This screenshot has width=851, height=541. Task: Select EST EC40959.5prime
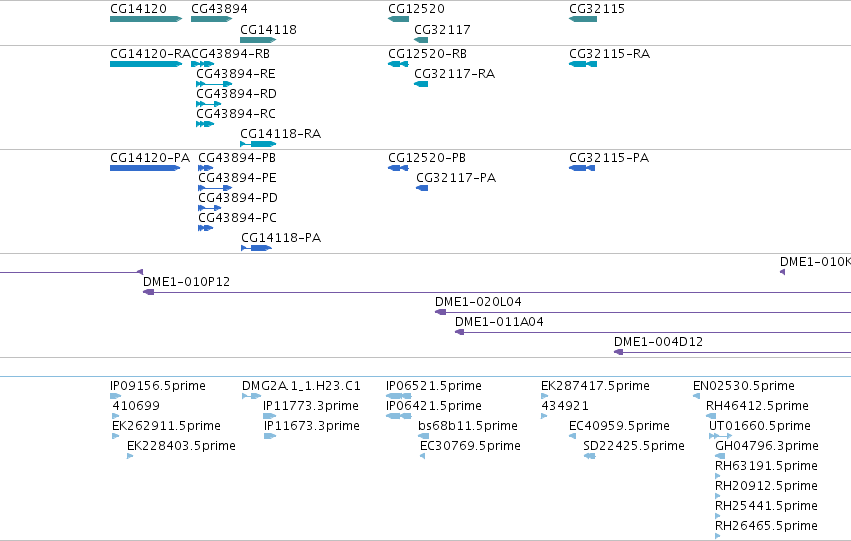[573, 437]
